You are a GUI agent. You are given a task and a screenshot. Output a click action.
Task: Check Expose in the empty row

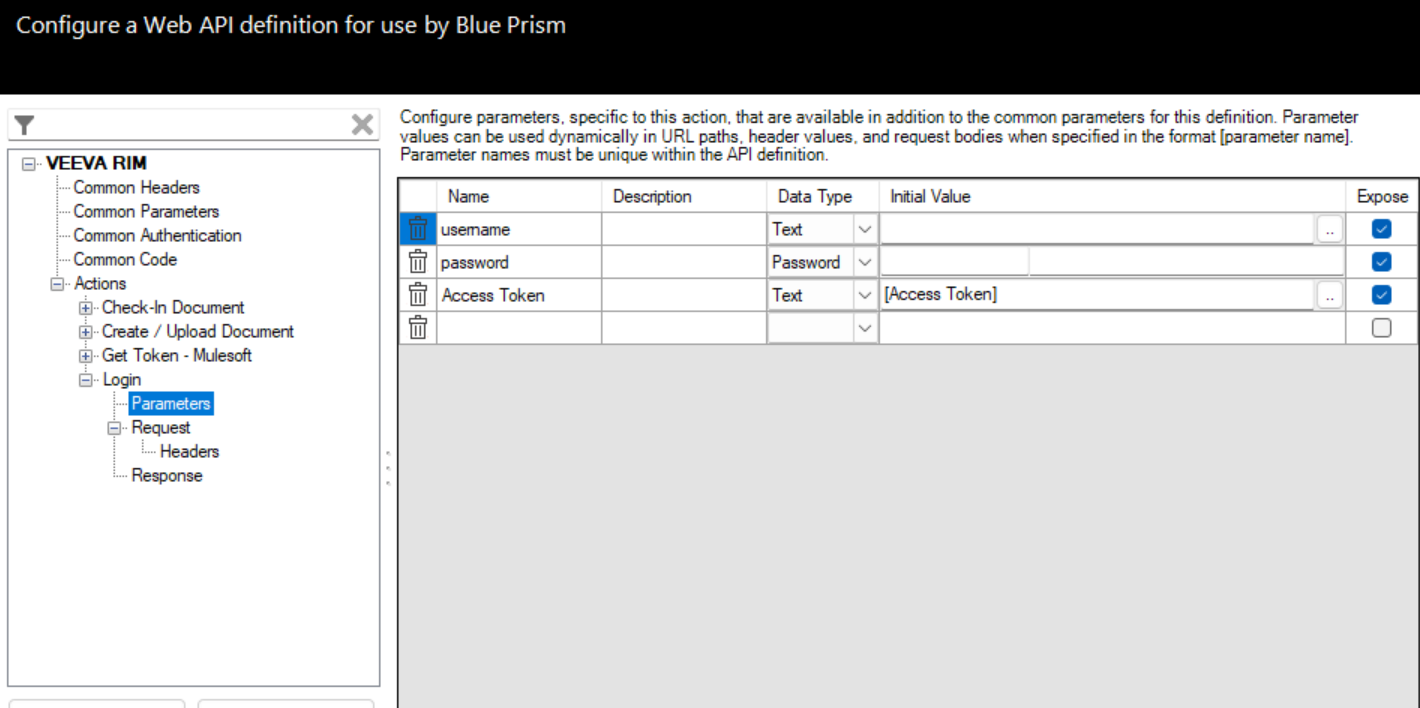pos(1381,327)
